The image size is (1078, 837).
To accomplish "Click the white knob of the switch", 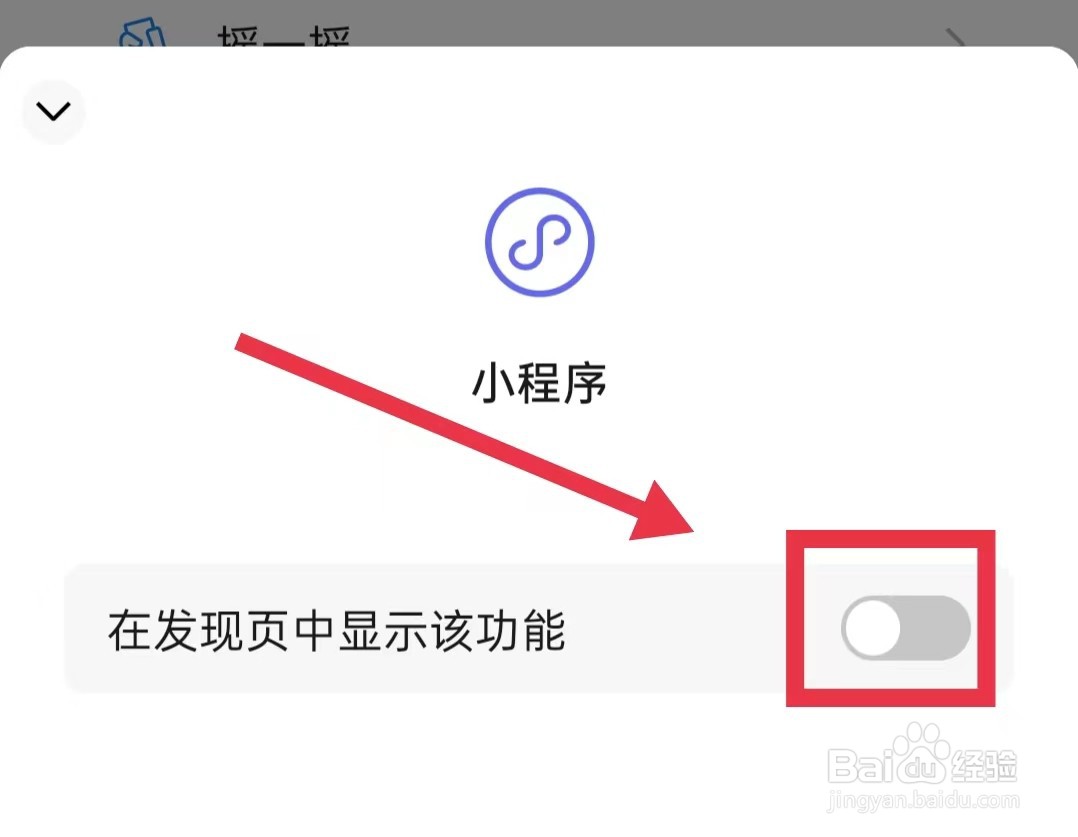I will tap(873, 629).
